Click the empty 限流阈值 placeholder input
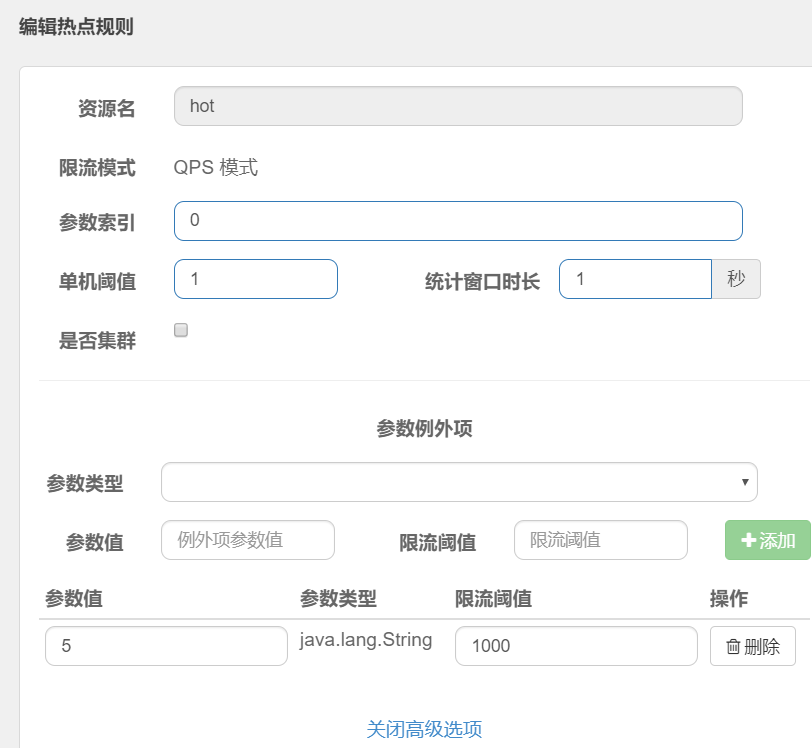This screenshot has width=812, height=748. click(x=601, y=540)
